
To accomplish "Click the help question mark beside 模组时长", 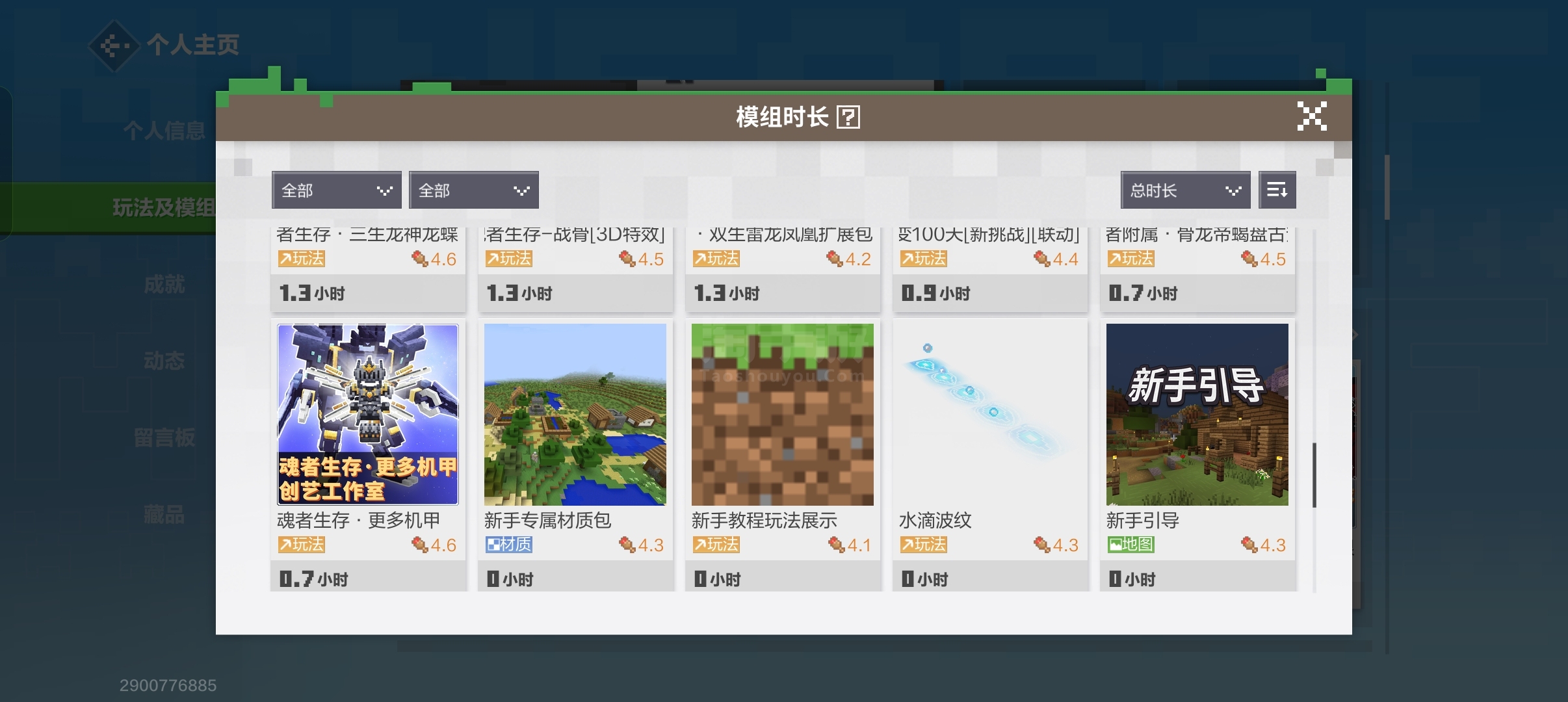I will 848,118.
